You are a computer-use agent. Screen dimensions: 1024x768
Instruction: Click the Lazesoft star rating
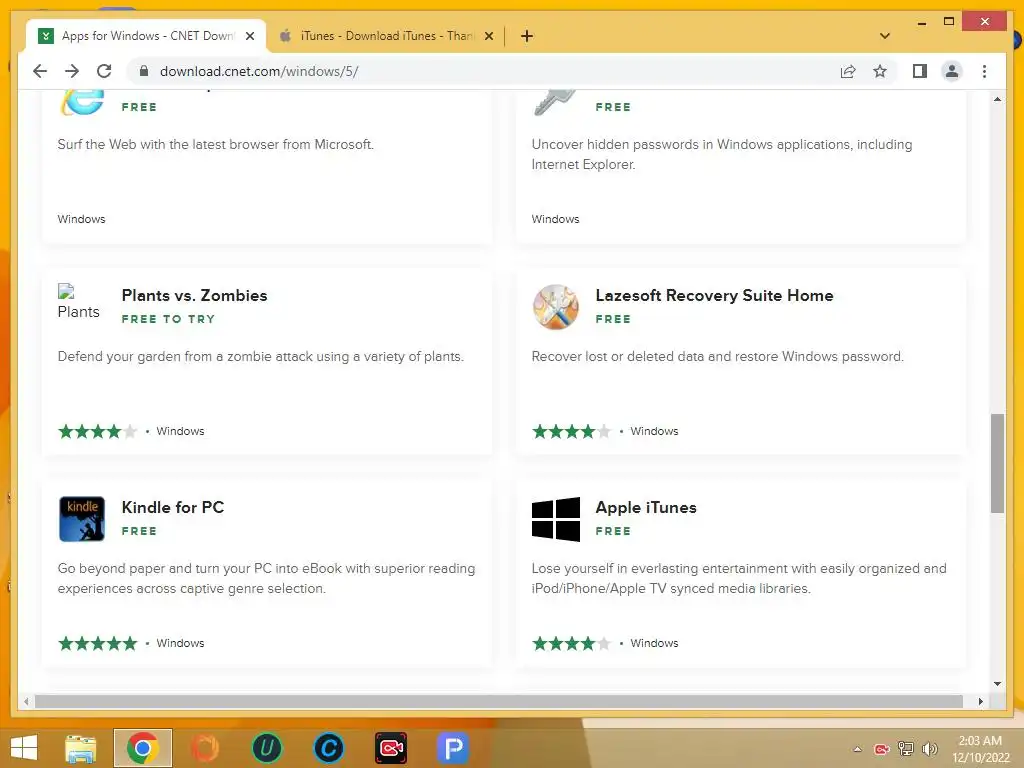[x=571, y=431]
